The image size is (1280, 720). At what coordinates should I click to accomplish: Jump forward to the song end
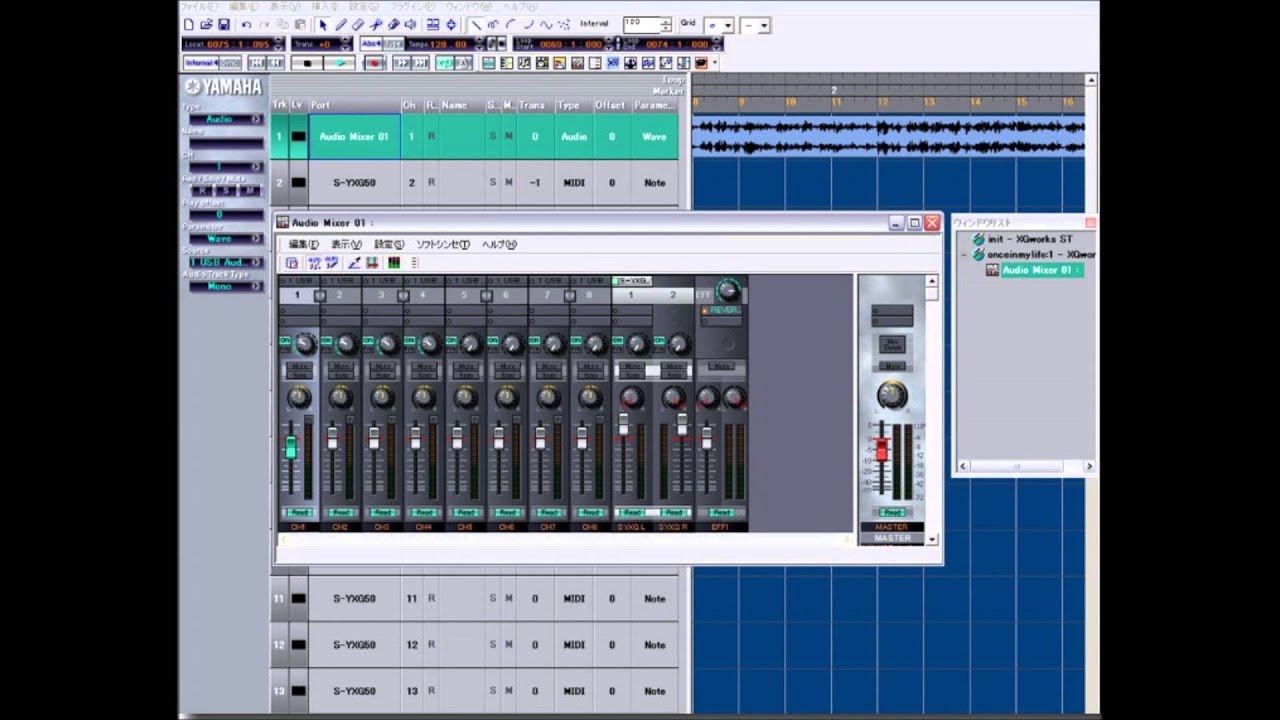tap(420, 62)
